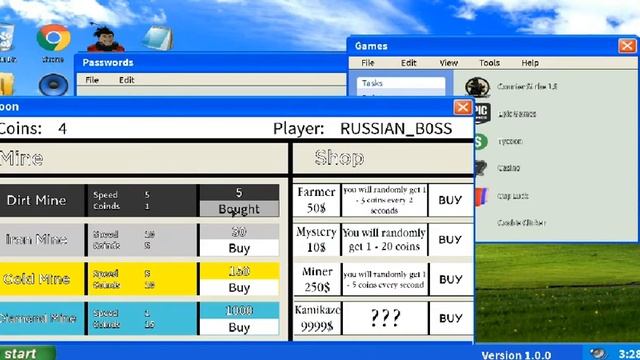Click the Dirt Mine price 5
640x360 pixels.
239,192
